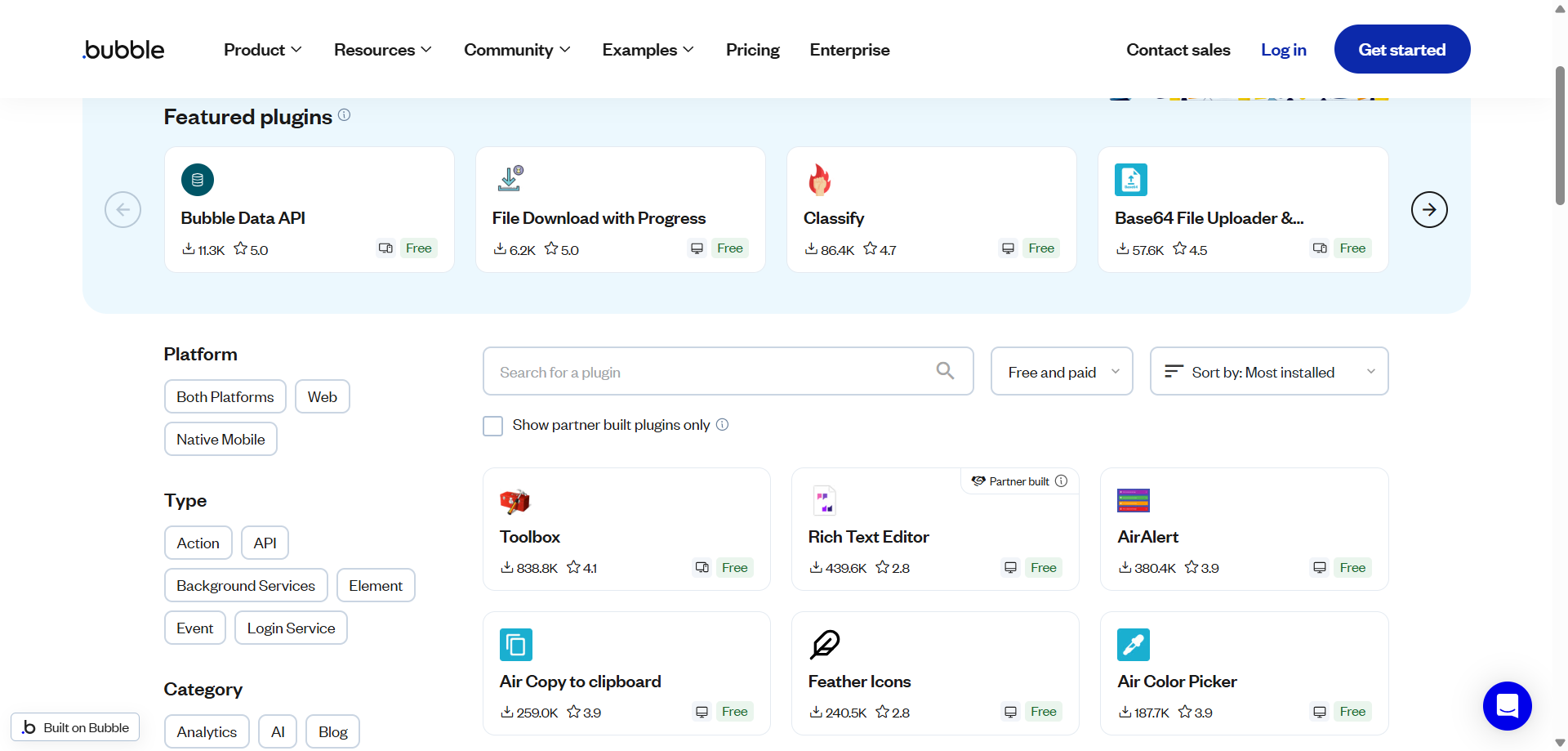
Task: Toggle the Blog category filter
Action: pos(332,731)
